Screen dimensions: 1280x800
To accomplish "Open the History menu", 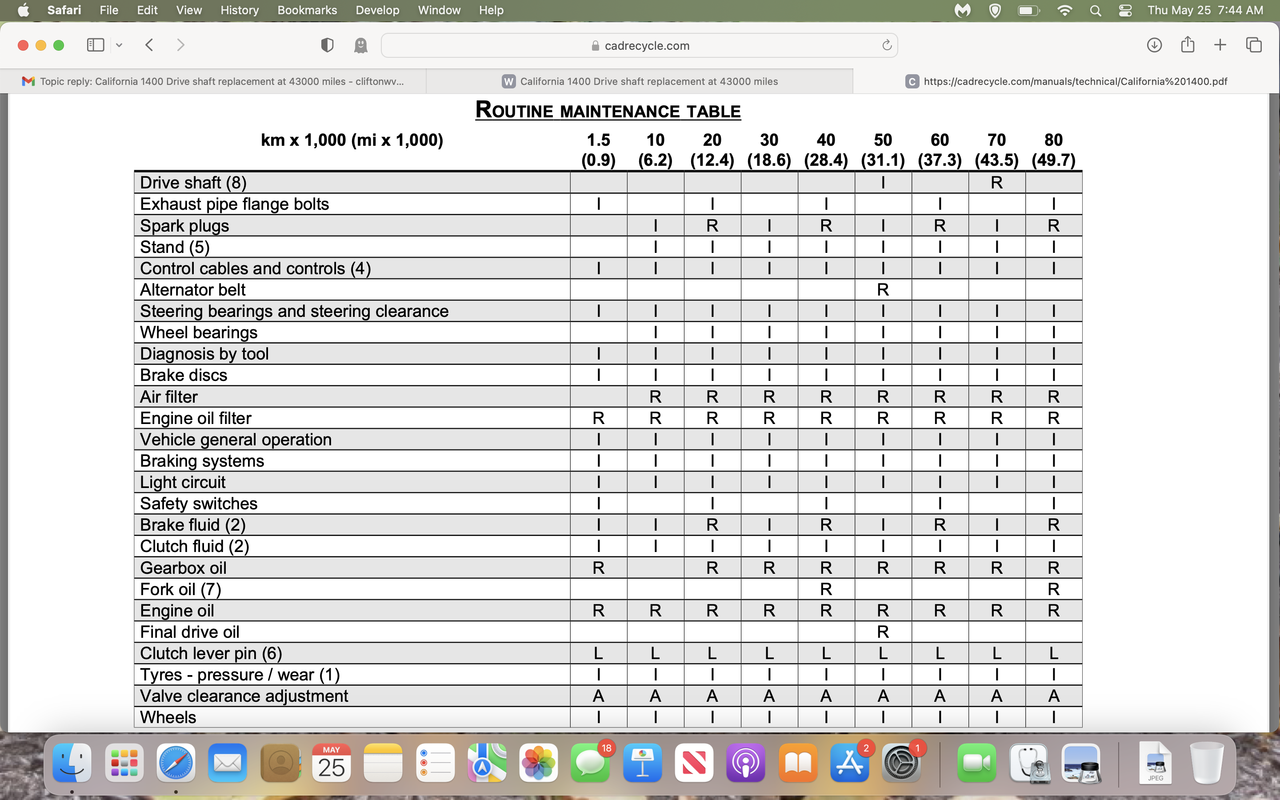I will 239,10.
